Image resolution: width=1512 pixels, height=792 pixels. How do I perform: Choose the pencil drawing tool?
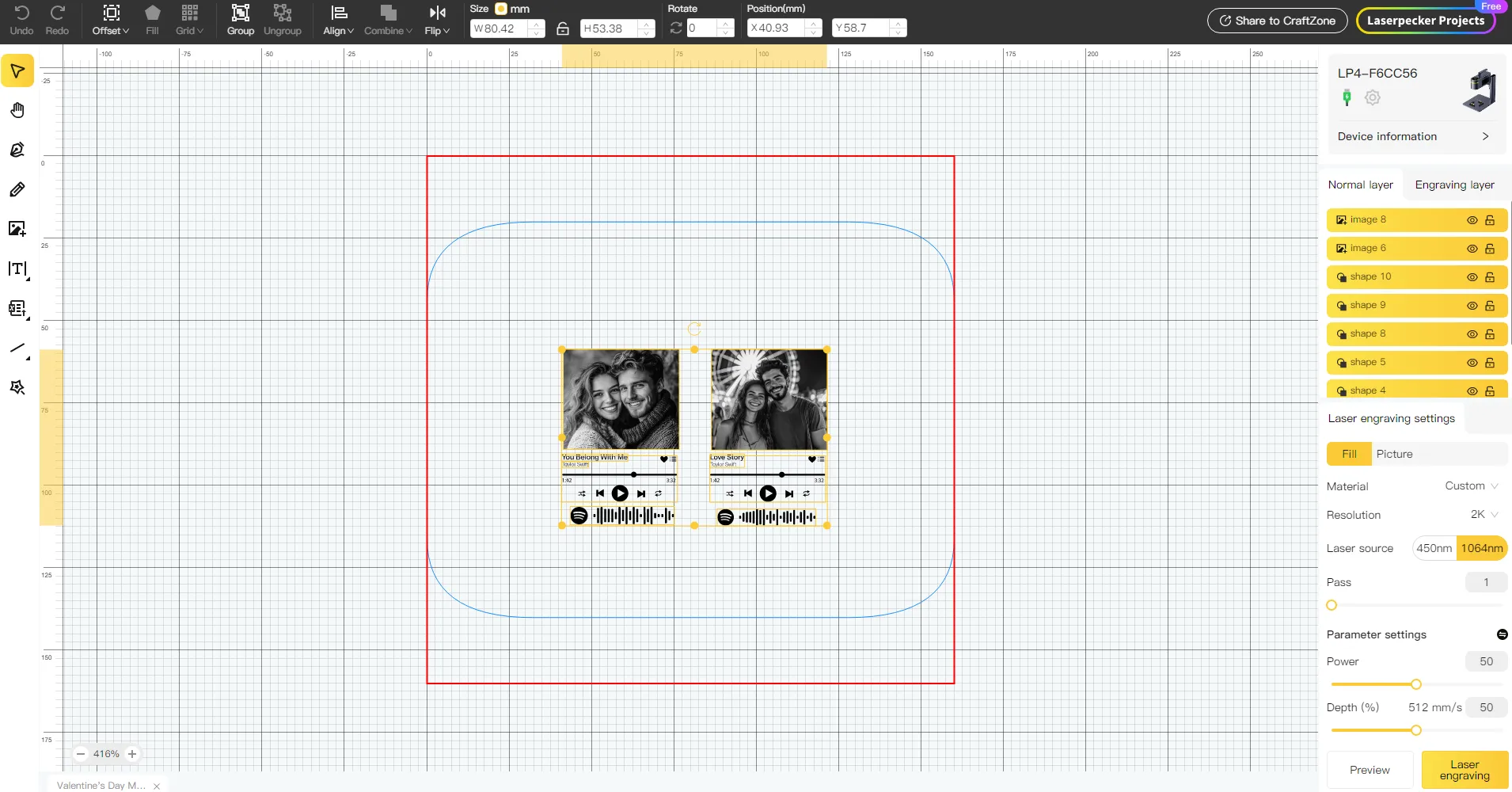tap(17, 189)
